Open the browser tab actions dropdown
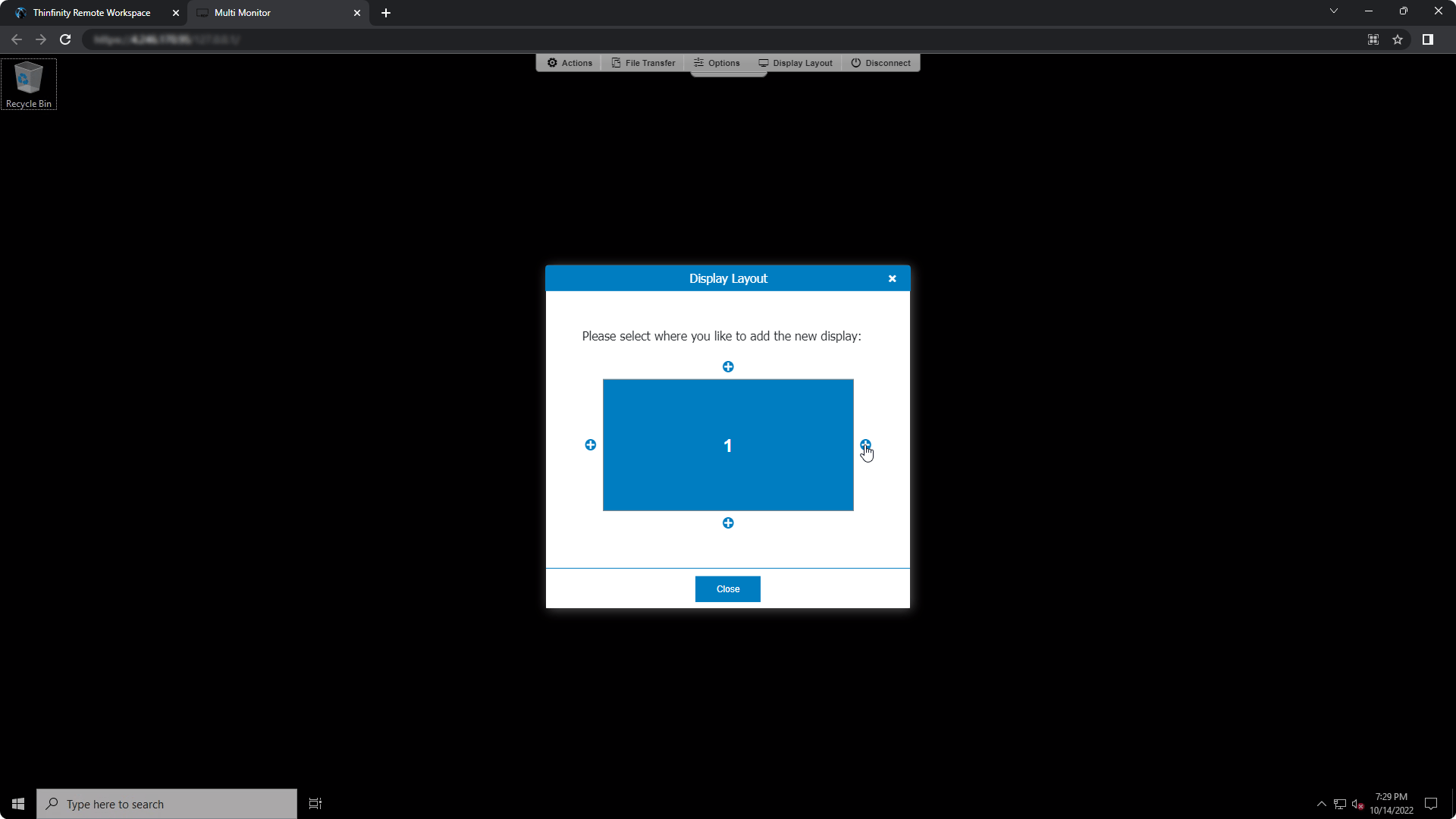The width and height of the screenshot is (1456, 819). click(1333, 11)
